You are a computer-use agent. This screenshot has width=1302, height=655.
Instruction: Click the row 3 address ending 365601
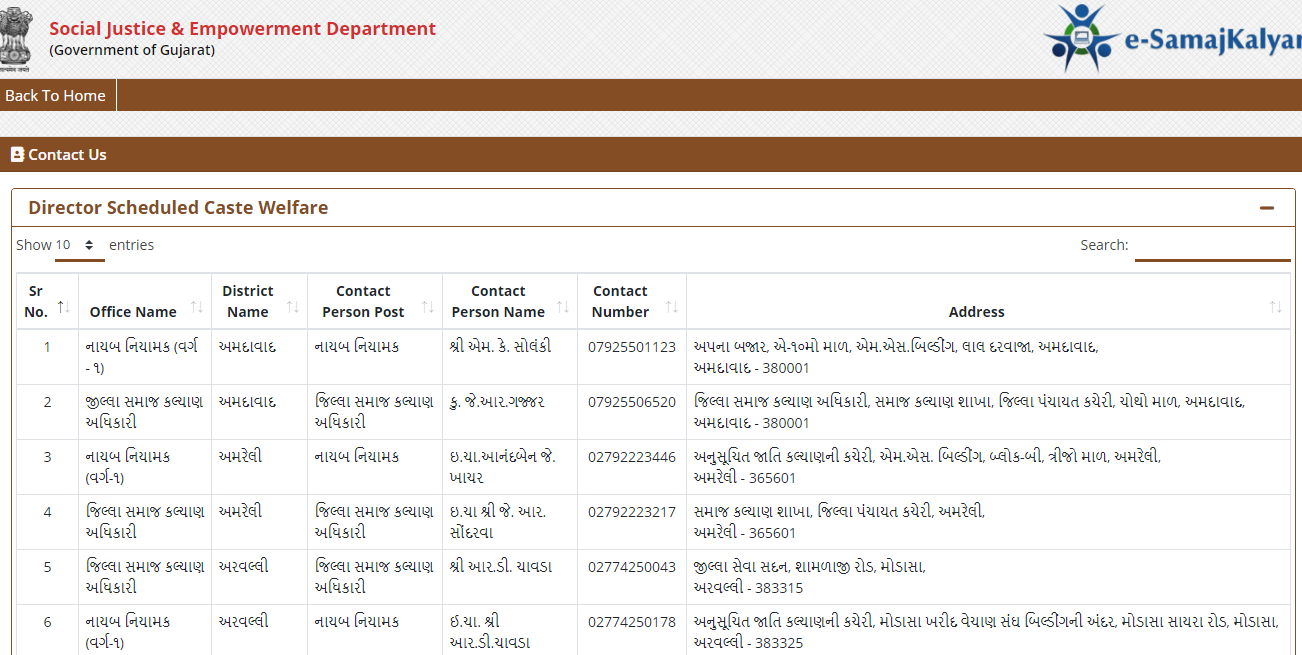927,467
